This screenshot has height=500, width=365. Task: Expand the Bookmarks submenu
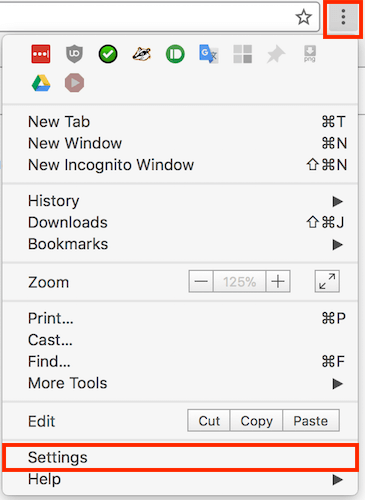180,244
